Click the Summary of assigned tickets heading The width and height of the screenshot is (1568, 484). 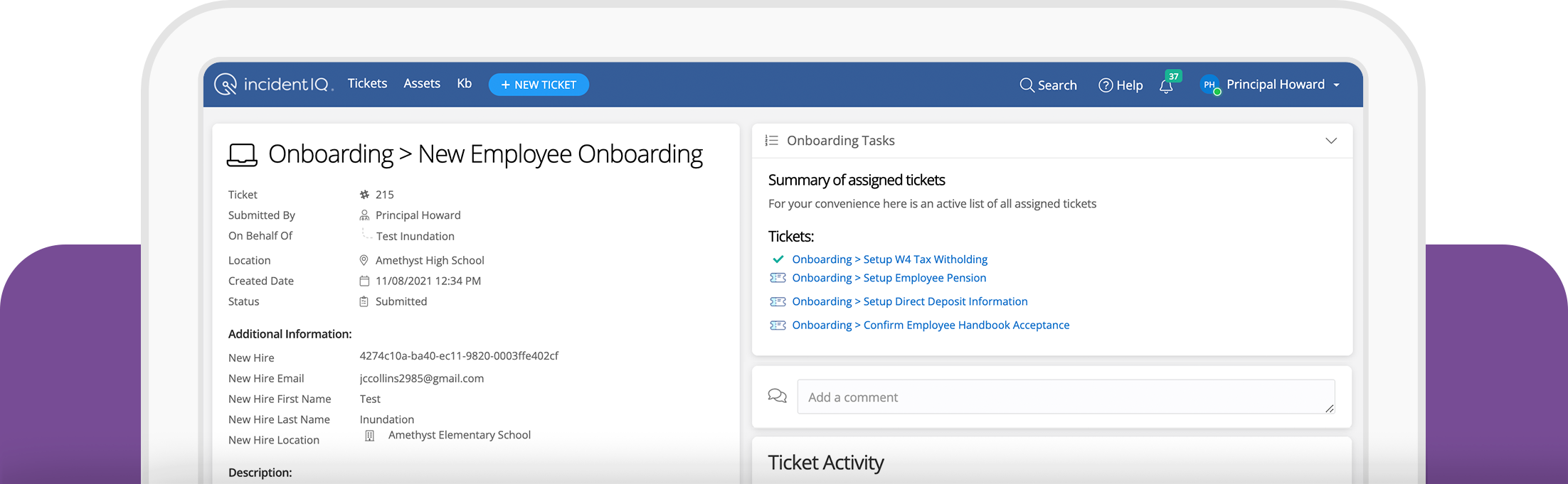coord(857,181)
